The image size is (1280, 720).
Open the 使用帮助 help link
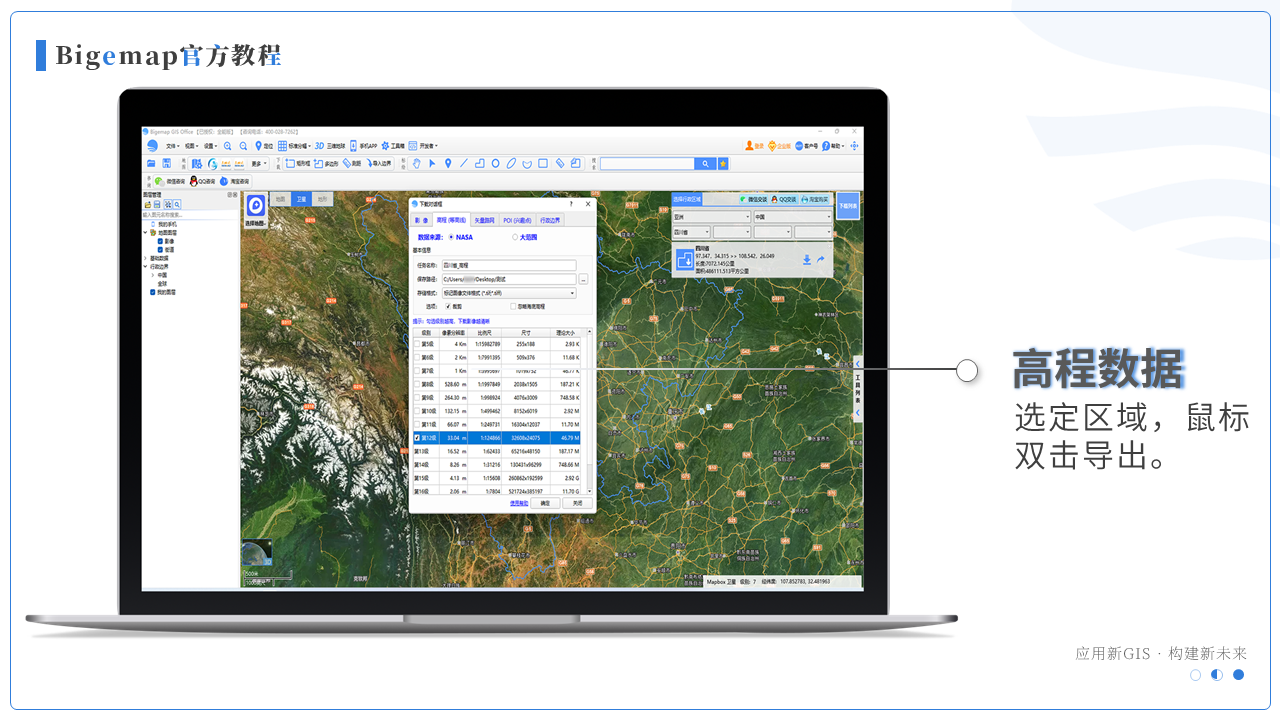pyautogui.click(x=519, y=503)
